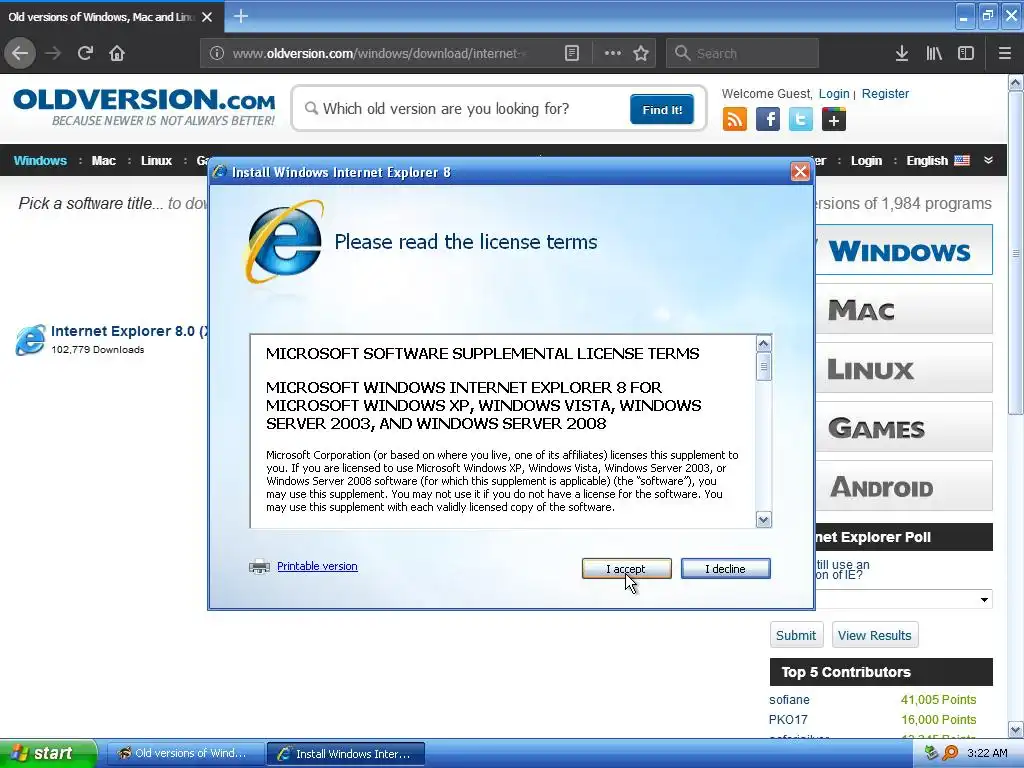Click the View Results poll button
The image size is (1024, 768).
[874, 635]
